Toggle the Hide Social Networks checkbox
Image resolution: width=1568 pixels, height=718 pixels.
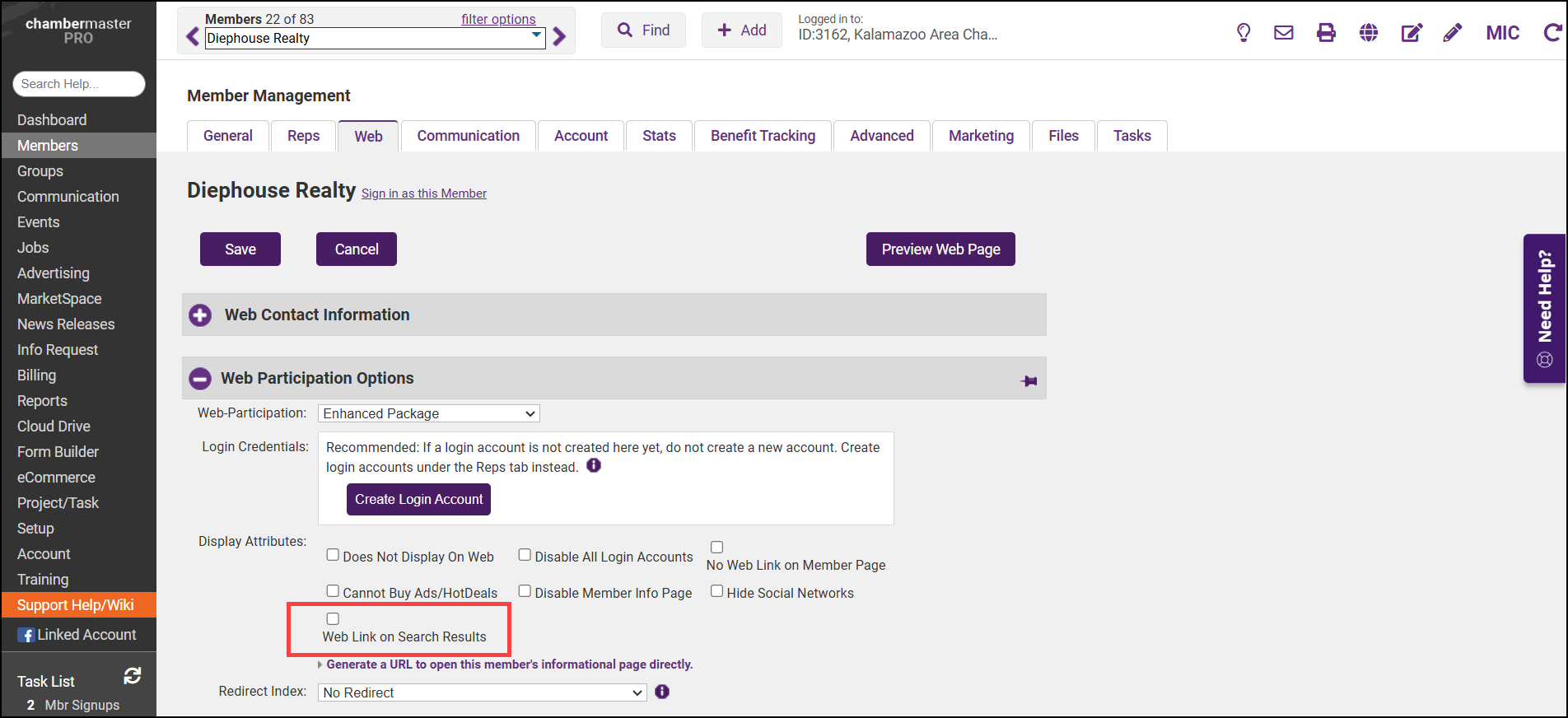716,591
